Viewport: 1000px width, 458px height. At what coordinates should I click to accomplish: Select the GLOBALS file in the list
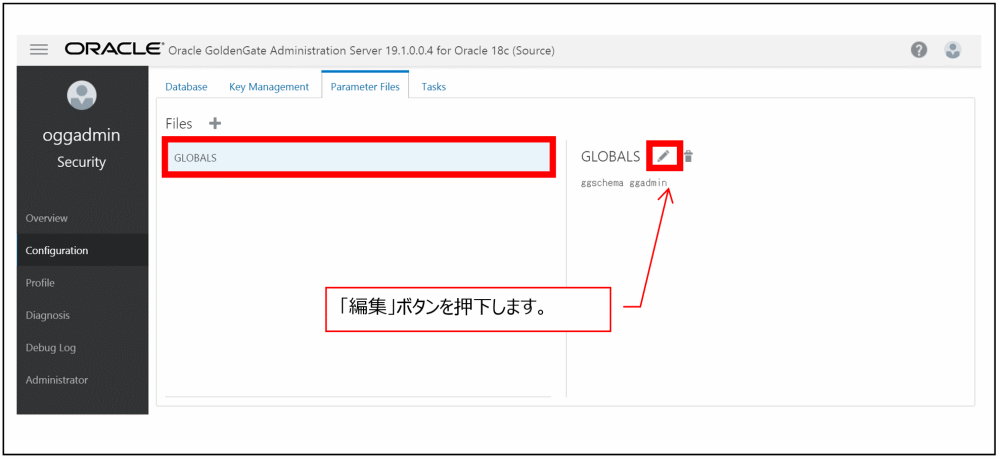pos(358,158)
